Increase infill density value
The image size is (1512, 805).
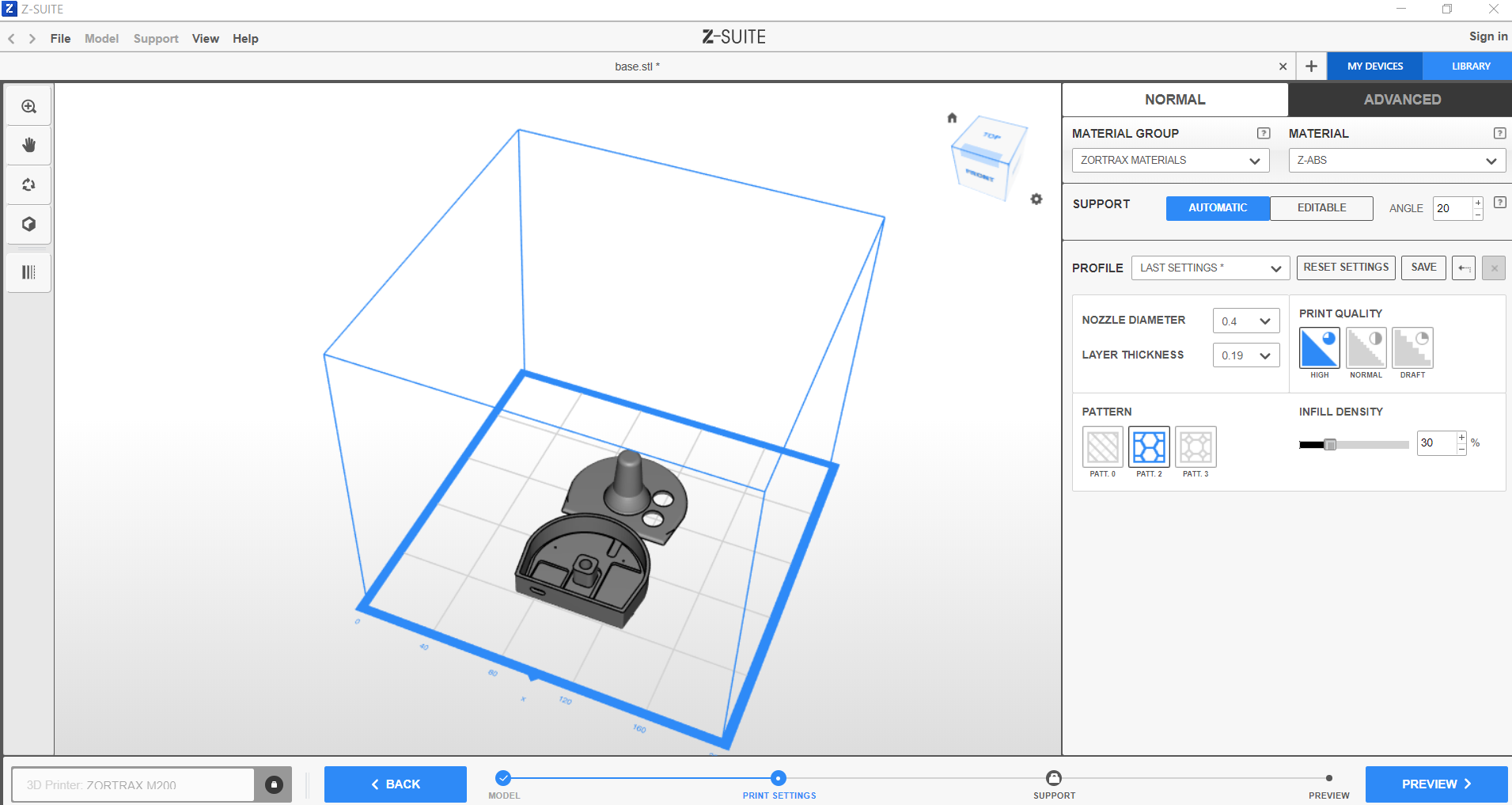1461,437
